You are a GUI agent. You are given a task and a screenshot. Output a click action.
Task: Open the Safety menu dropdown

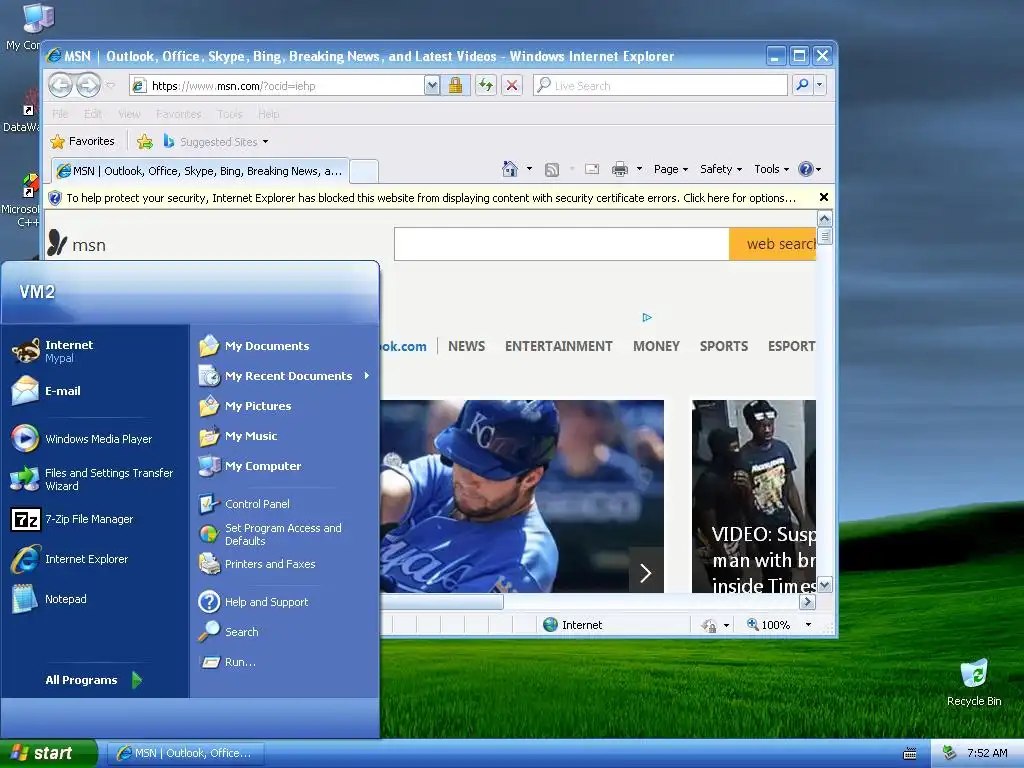pos(721,169)
